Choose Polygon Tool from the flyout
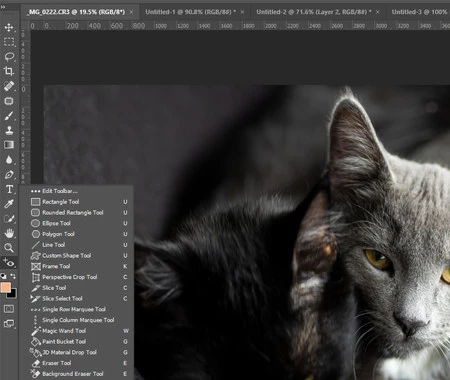This screenshot has width=450, height=380. pyautogui.click(x=77, y=234)
